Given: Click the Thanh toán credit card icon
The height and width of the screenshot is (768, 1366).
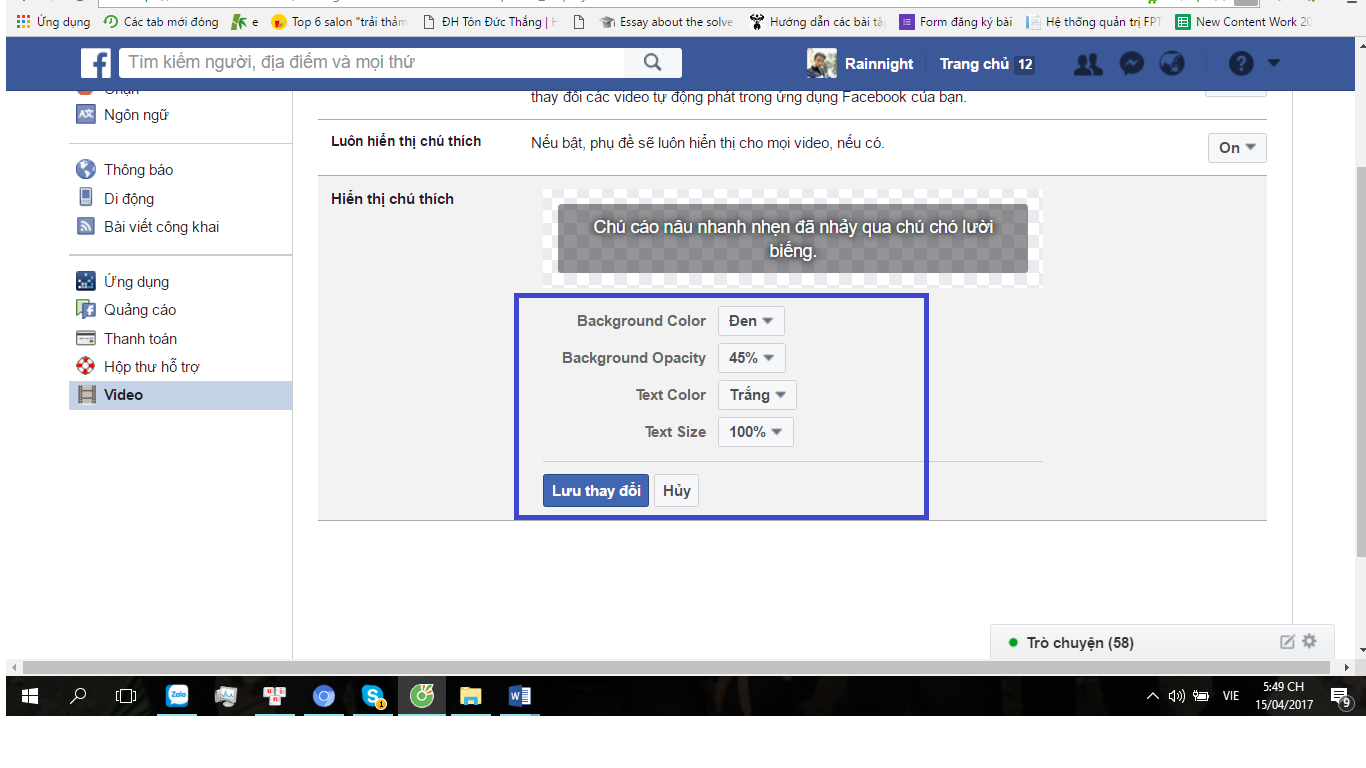Looking at the screenshot, I should [x=86, y=339].
